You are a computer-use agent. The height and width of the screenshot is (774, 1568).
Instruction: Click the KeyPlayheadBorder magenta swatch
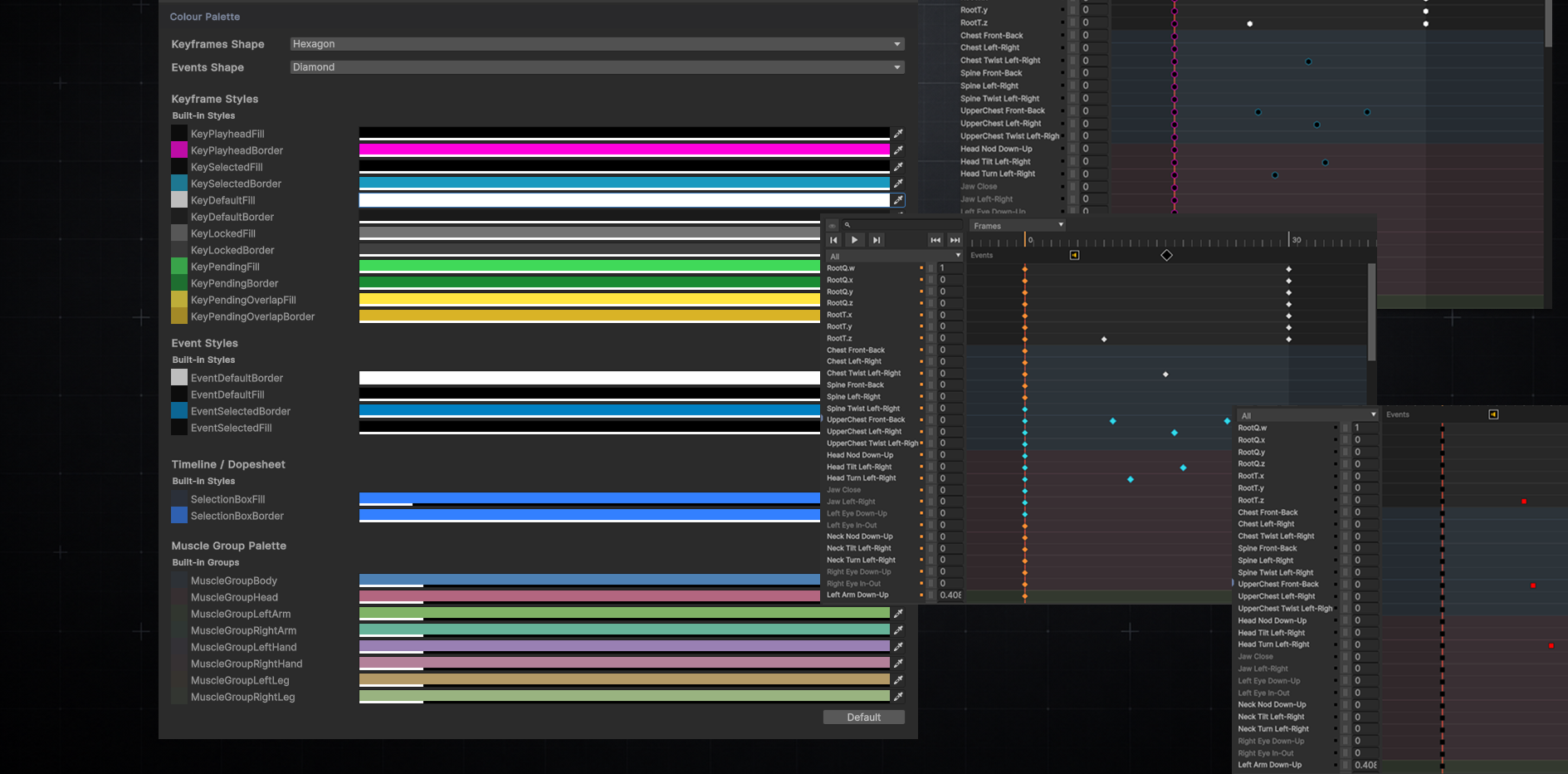[179, 150]
